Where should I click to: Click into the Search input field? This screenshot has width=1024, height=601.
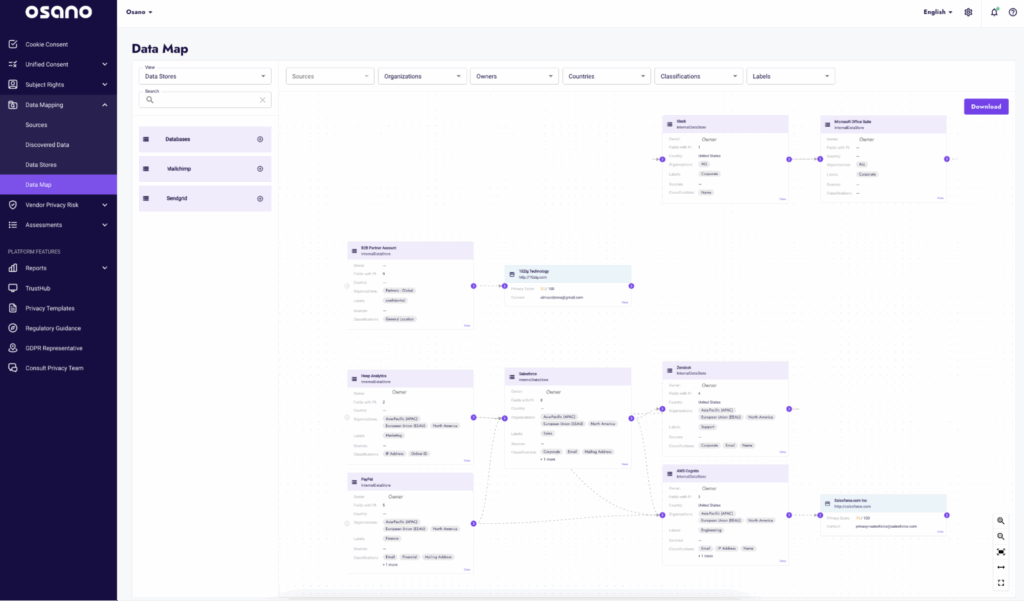tap(205, 100)
